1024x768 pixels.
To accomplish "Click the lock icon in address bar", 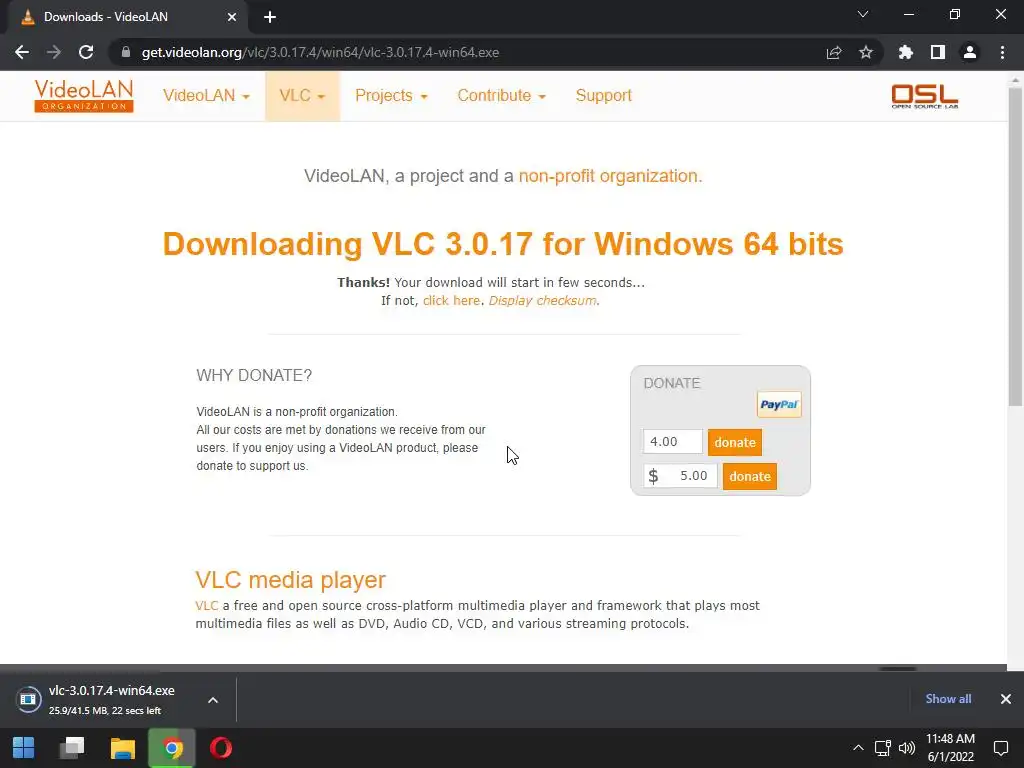I will tap(125, 52).
